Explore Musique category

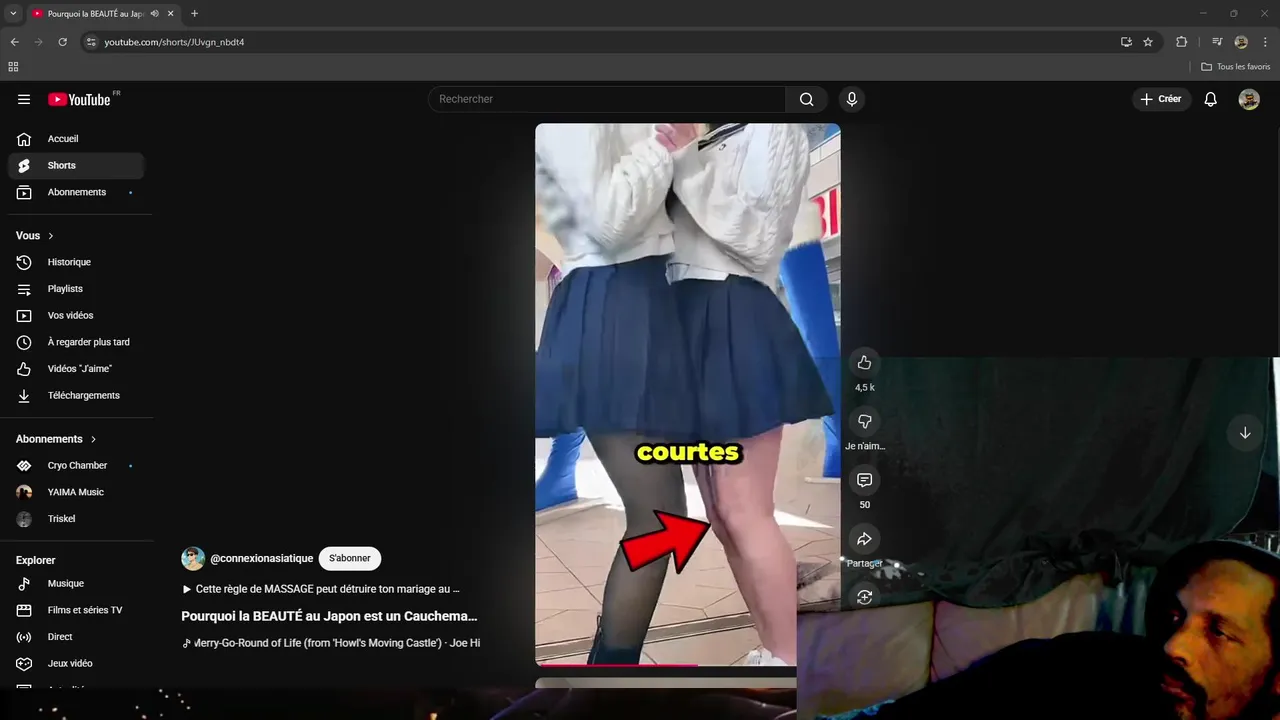click(x=76, y=583)
